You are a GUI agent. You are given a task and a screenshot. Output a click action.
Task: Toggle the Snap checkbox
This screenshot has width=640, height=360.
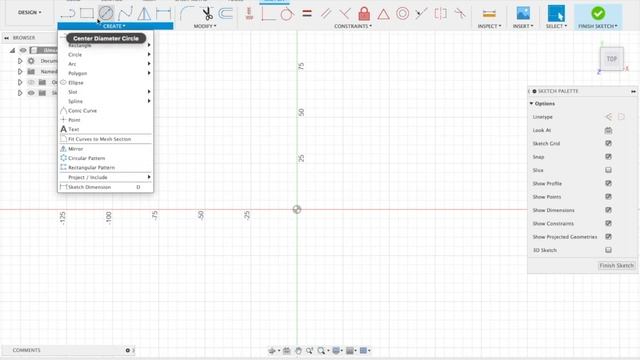[608, 157]
